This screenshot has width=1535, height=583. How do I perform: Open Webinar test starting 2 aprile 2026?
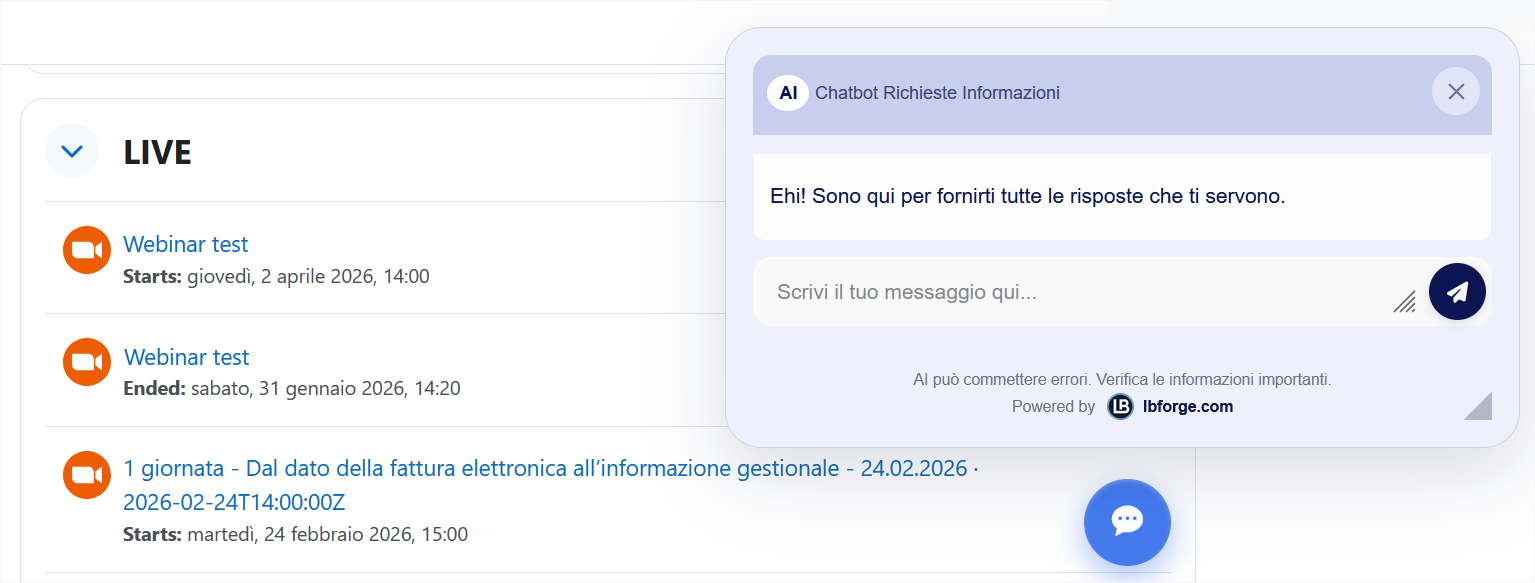[185, 244]
